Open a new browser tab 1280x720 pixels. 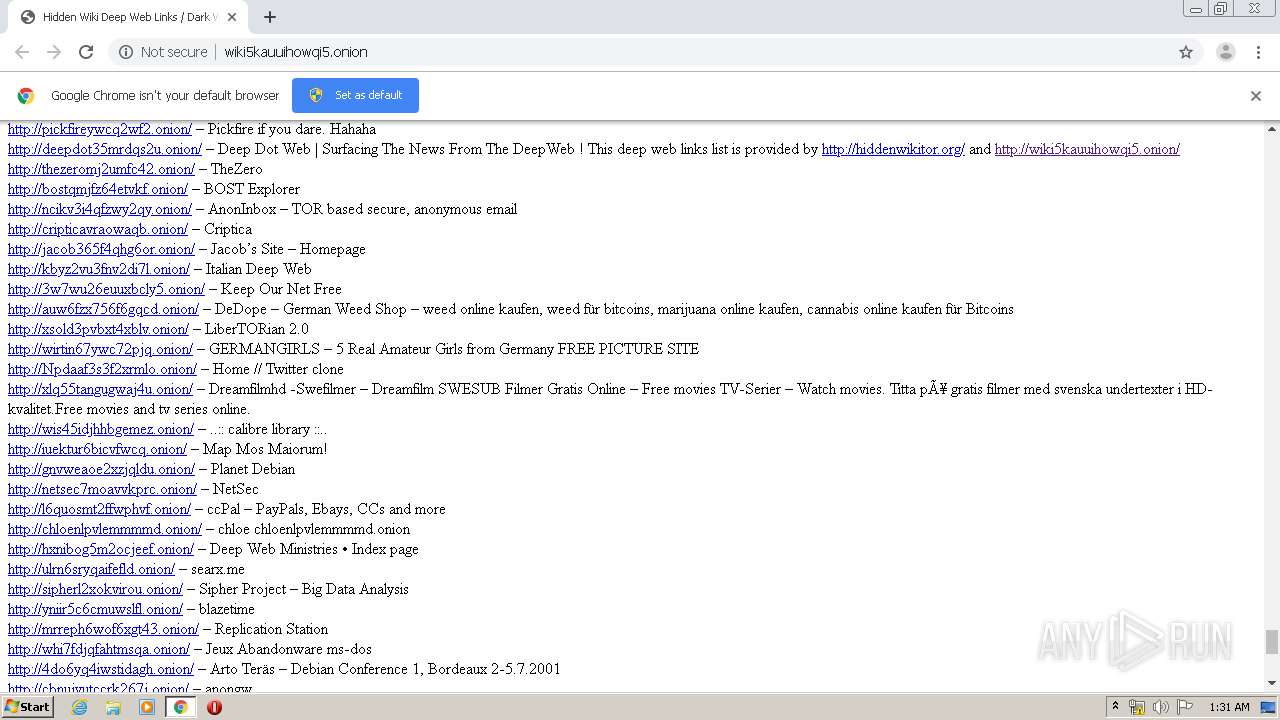click(x=270, y=17)
